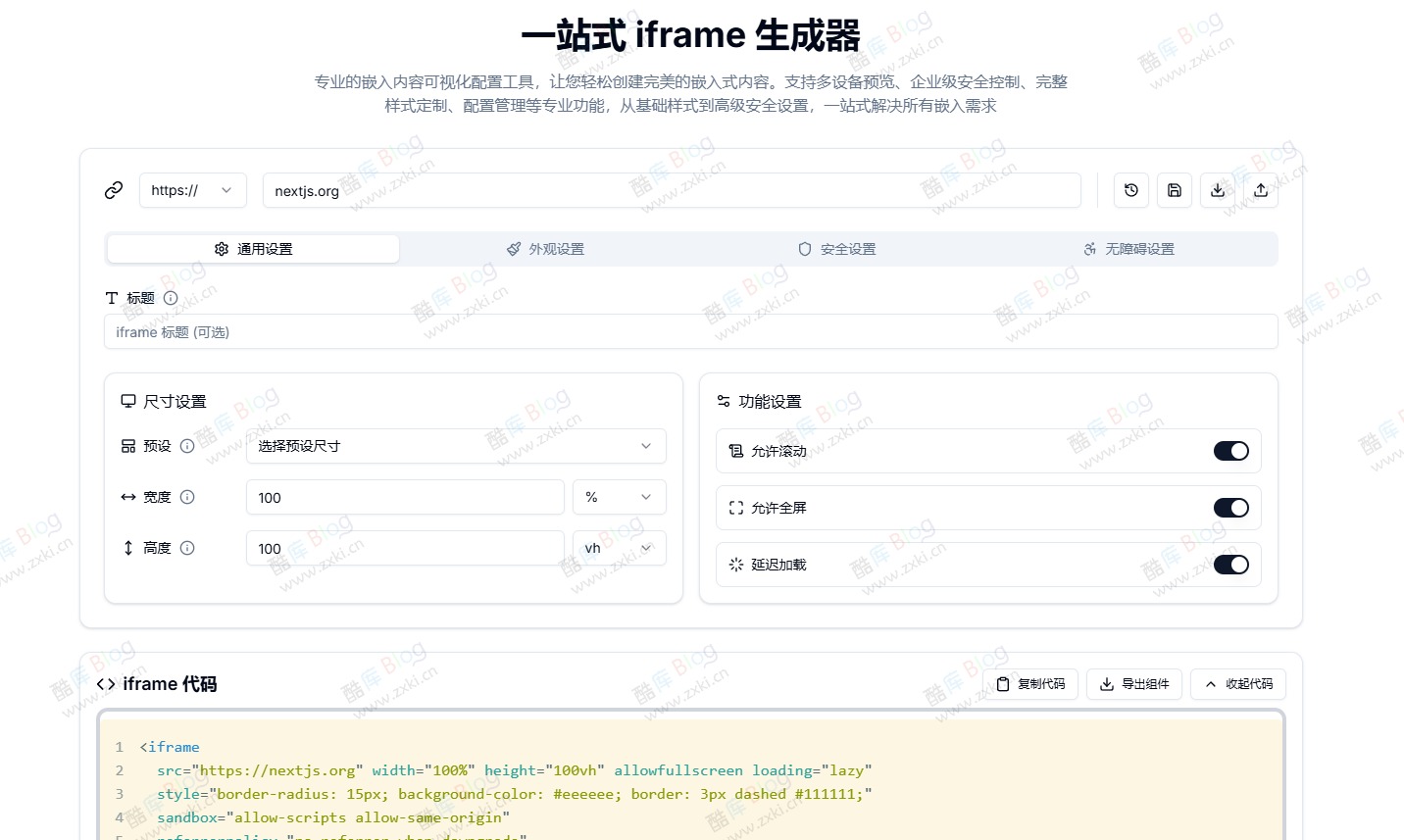Collapse the code with 收起代码 button
1404x840 pixels.
[x=1238, y=684]
